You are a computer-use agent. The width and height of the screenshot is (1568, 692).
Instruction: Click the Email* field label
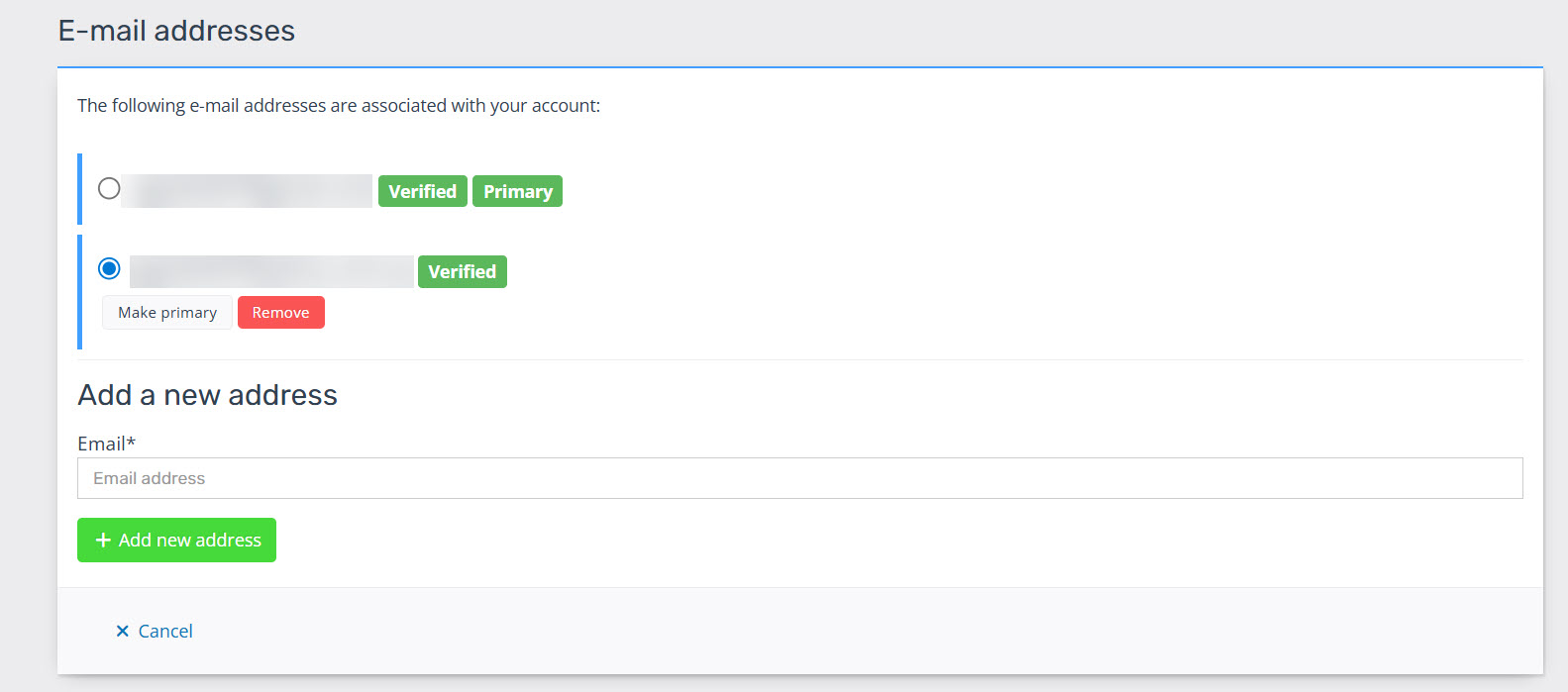coord(106,444)
